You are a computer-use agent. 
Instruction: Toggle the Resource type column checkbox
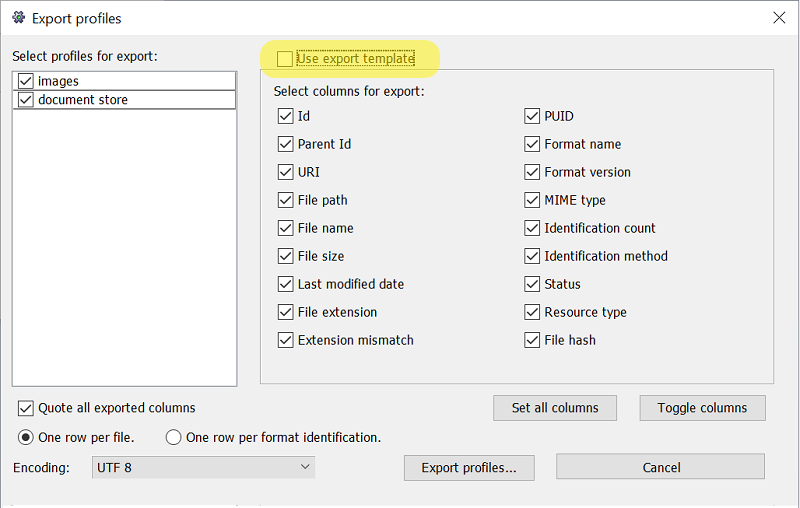tap(532, 312)
